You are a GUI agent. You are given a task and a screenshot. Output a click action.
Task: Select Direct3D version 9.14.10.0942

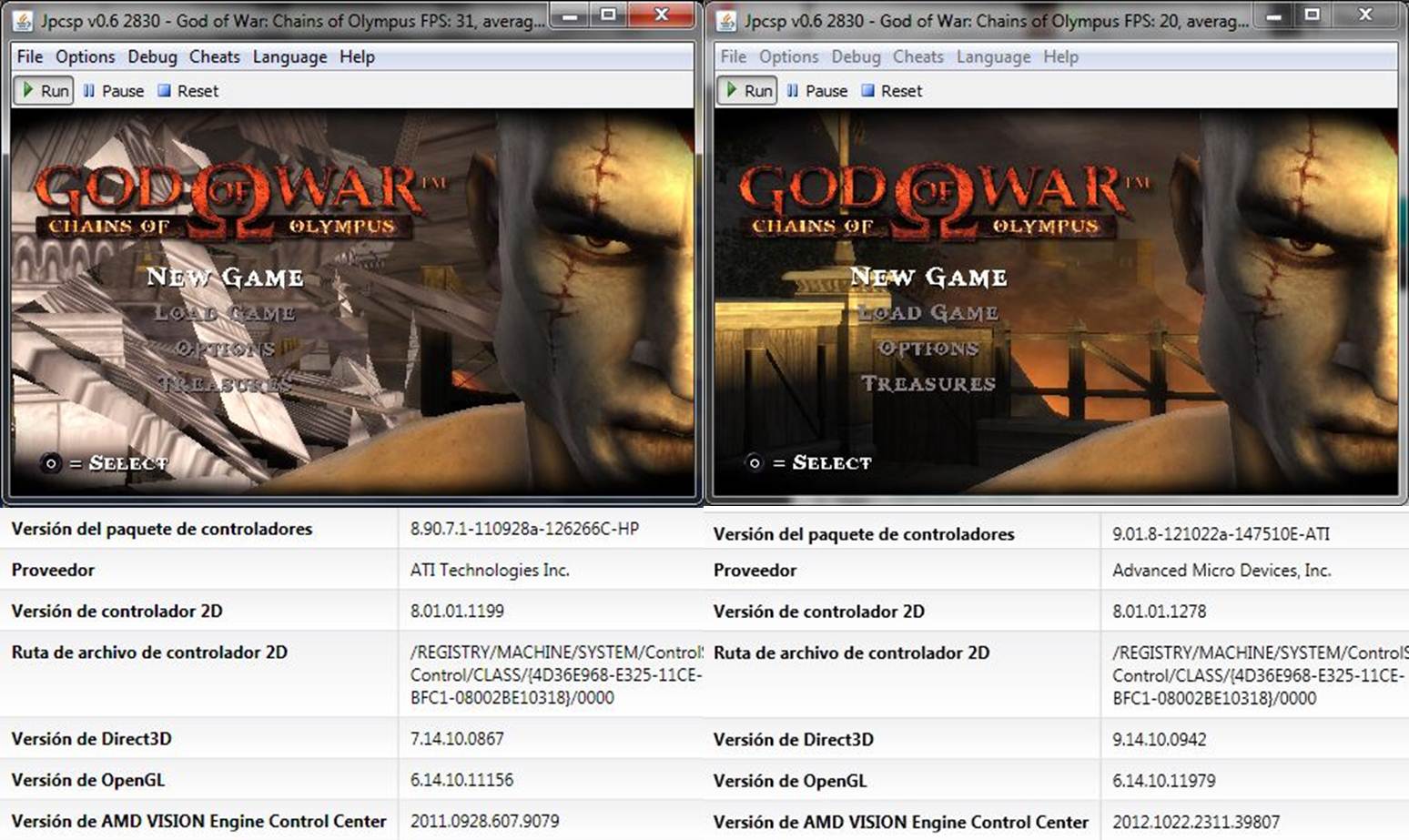[x=1160, y=739]
